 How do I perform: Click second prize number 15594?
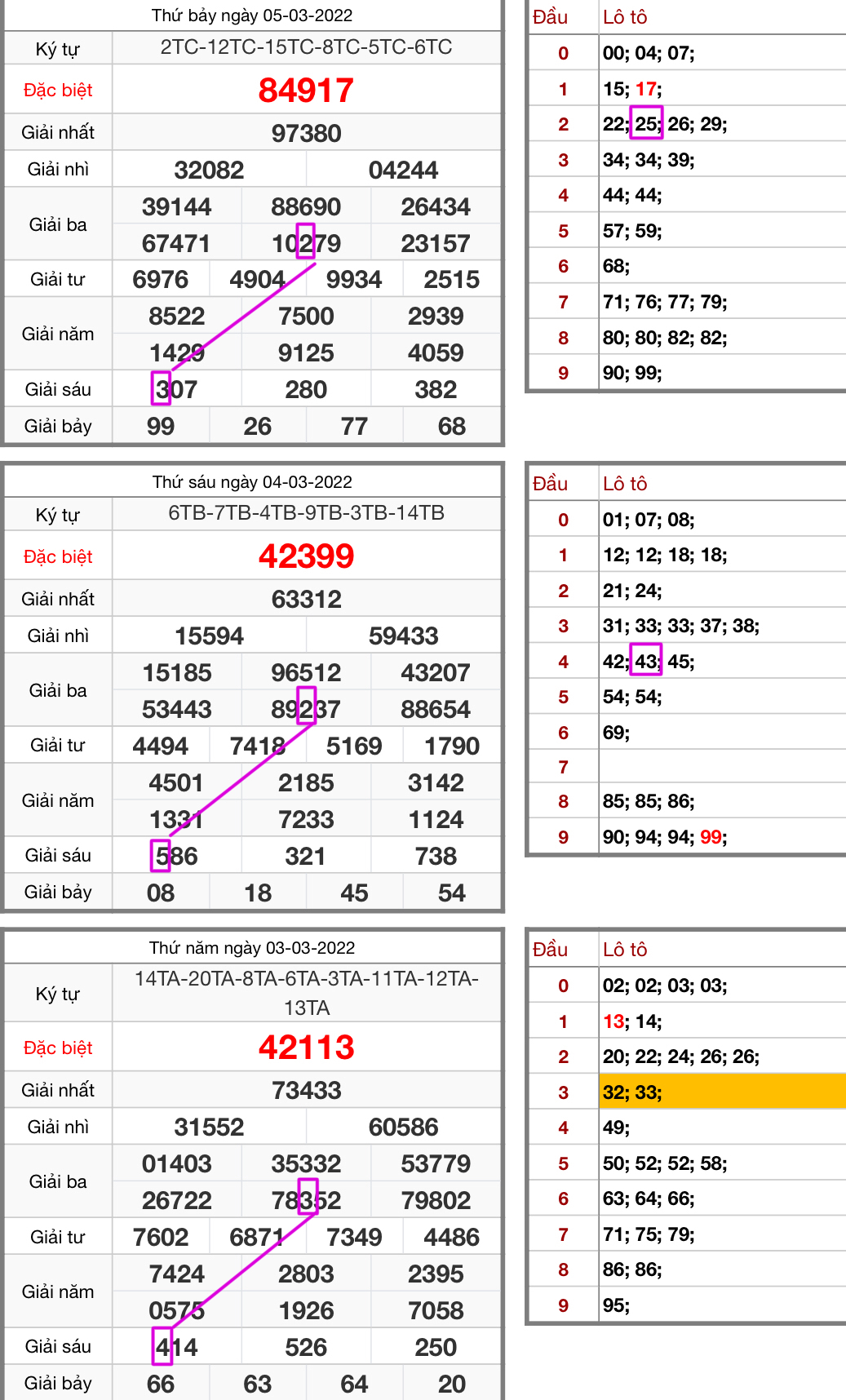(209, 636)
